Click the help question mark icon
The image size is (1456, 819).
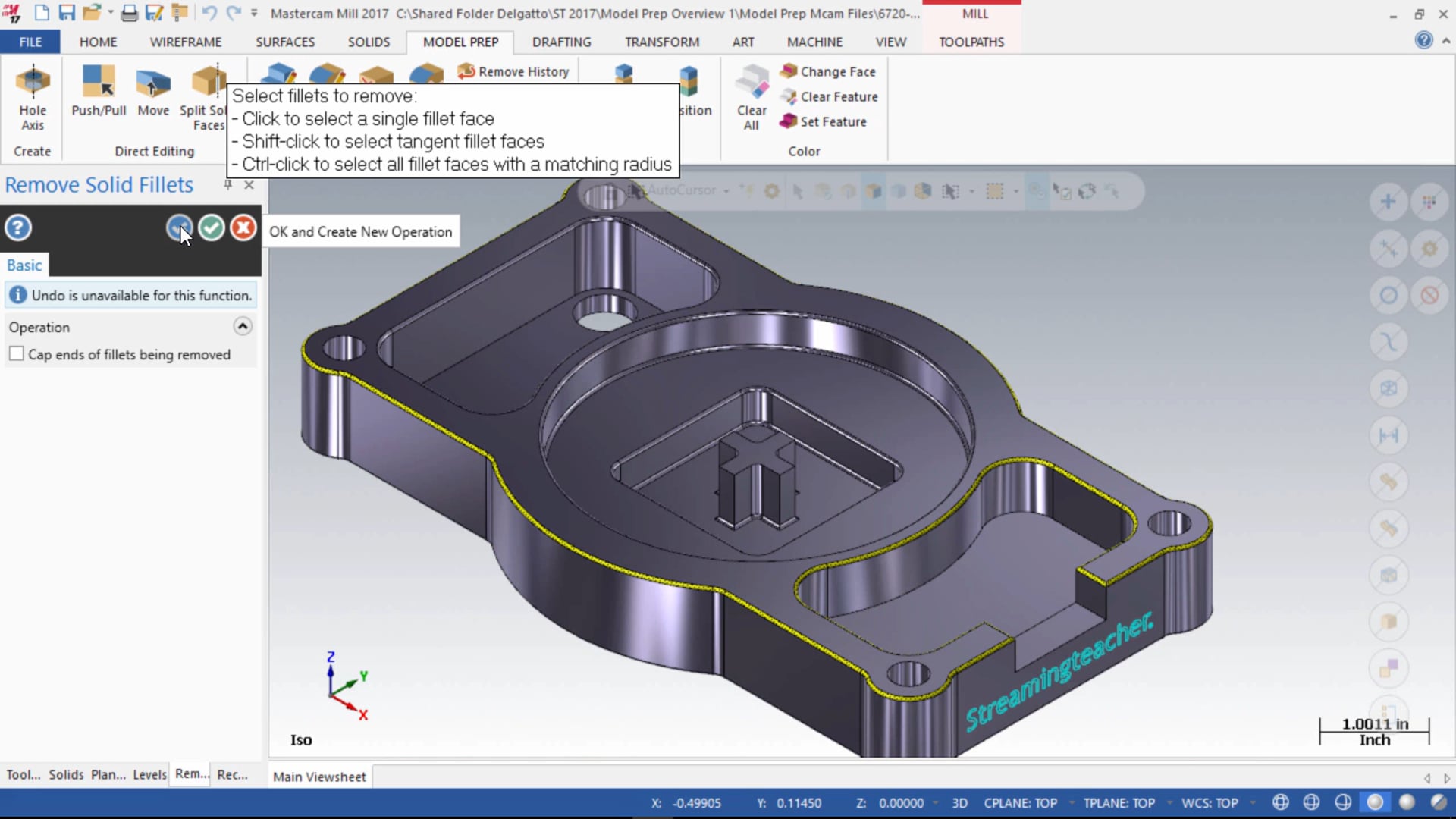click(x=18, y=227)
